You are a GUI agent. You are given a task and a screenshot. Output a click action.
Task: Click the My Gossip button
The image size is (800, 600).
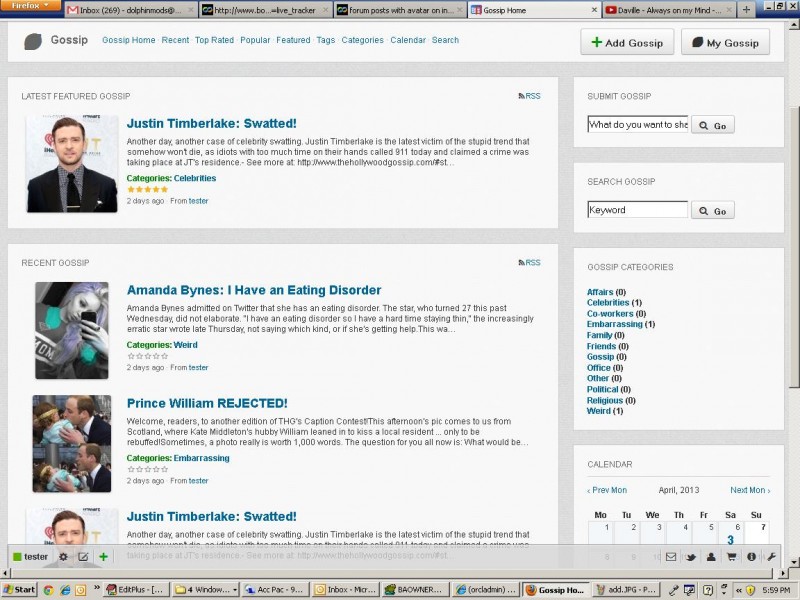coord(725,42)
